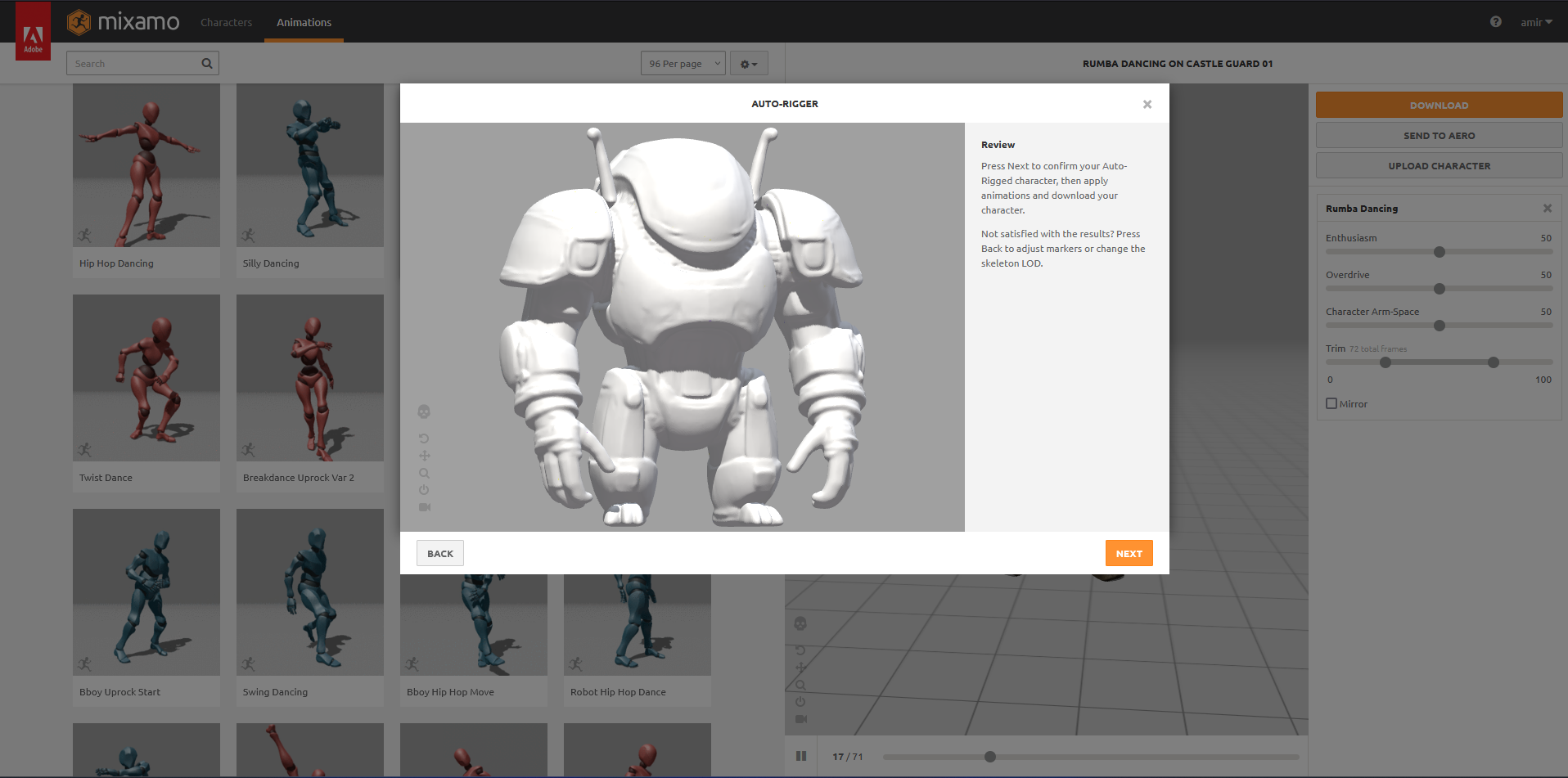Click the Adobe logo icon
Viewport: 1568px width, 778px height.
pyautogui.click(x=33, y=31)
